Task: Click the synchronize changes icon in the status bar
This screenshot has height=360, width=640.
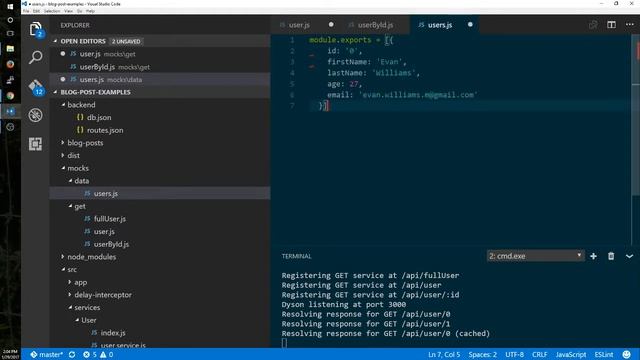Action: pos(72,354)
